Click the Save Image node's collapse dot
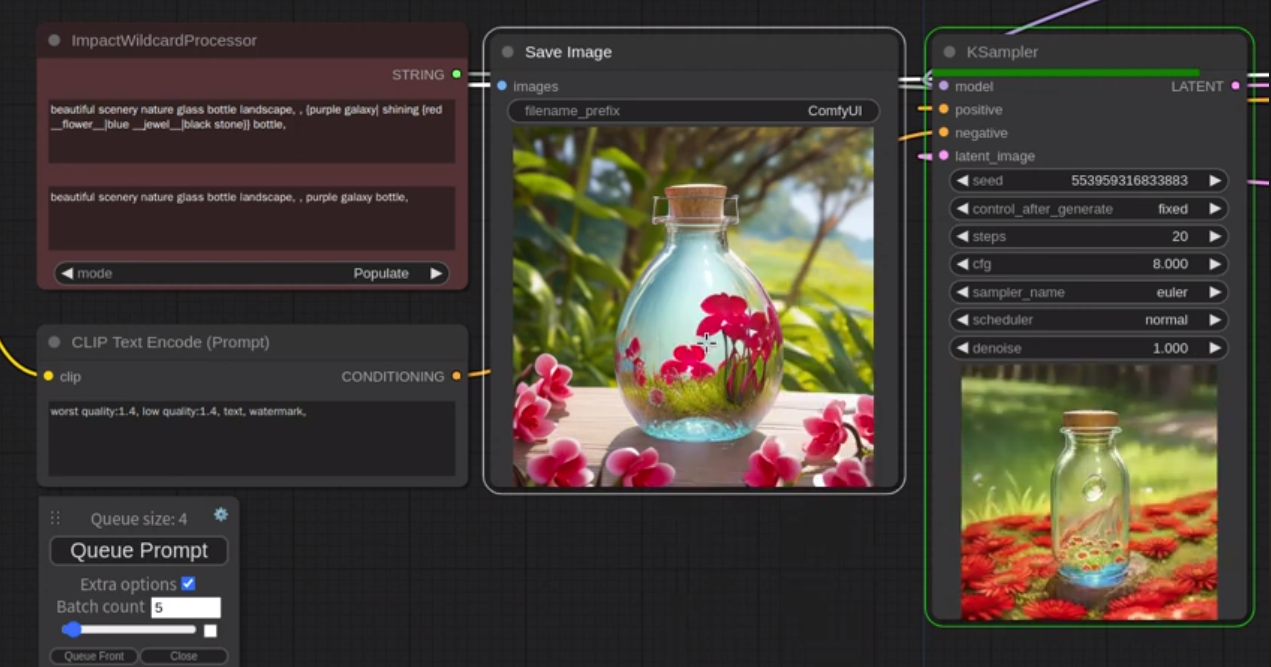1271x667 pixels. coord(508,52)
